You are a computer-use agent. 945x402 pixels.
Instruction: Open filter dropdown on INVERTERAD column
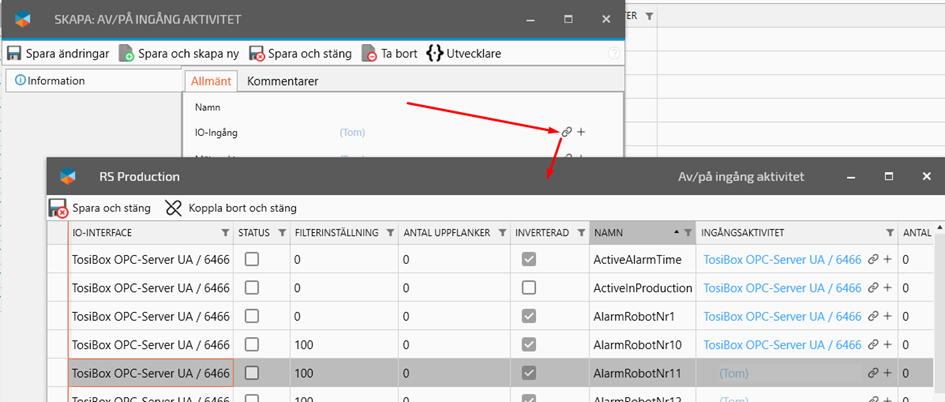578,233
